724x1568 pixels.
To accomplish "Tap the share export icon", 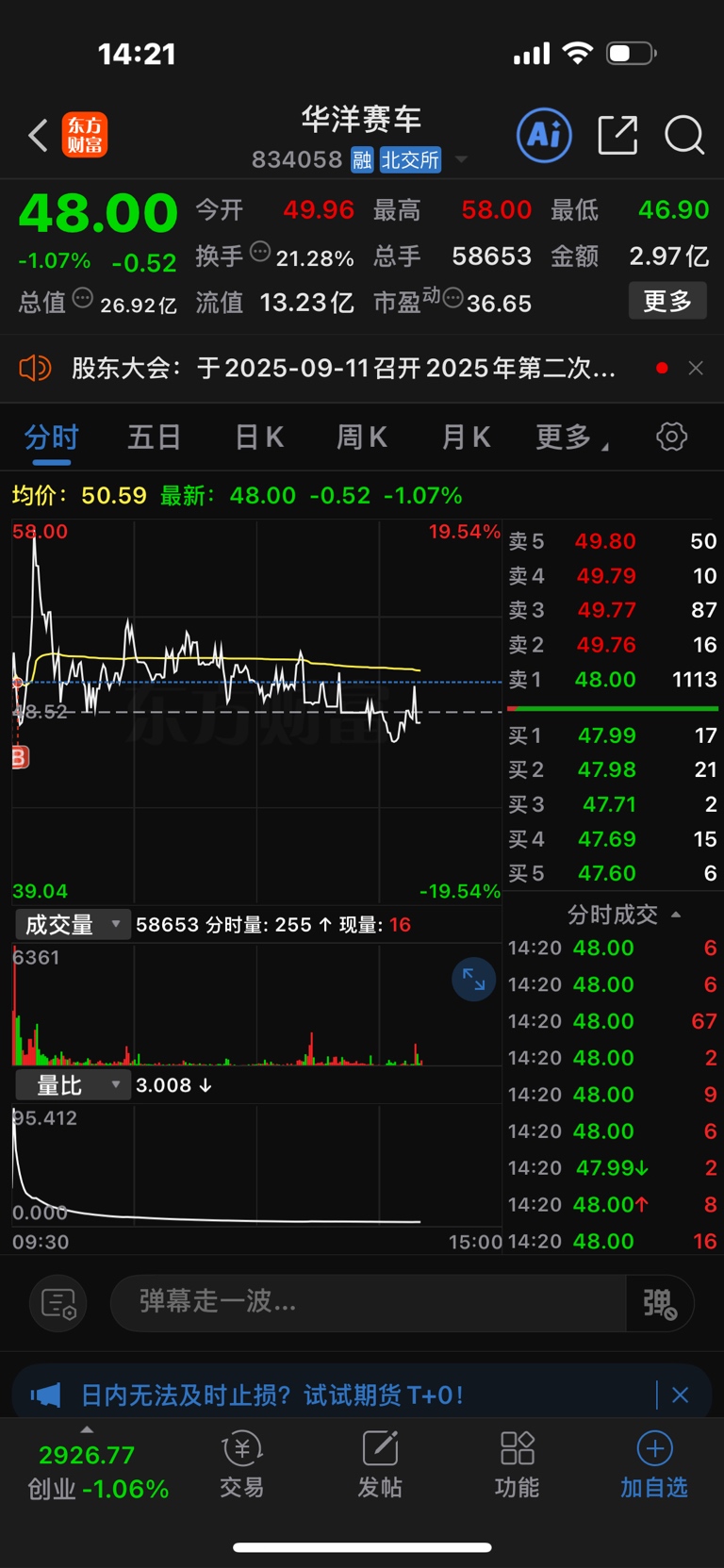I will (617, 135).
